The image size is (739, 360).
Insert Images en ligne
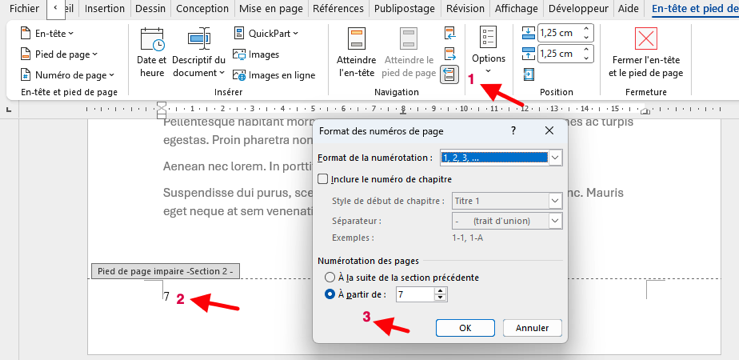(x=274, y=75)
